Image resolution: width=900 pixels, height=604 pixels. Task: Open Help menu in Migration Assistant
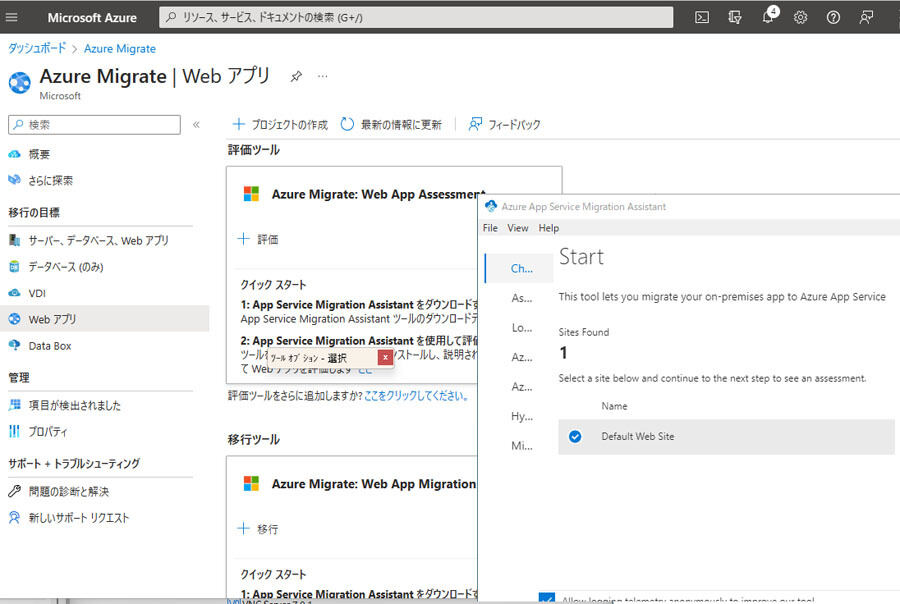pos(549,228)
